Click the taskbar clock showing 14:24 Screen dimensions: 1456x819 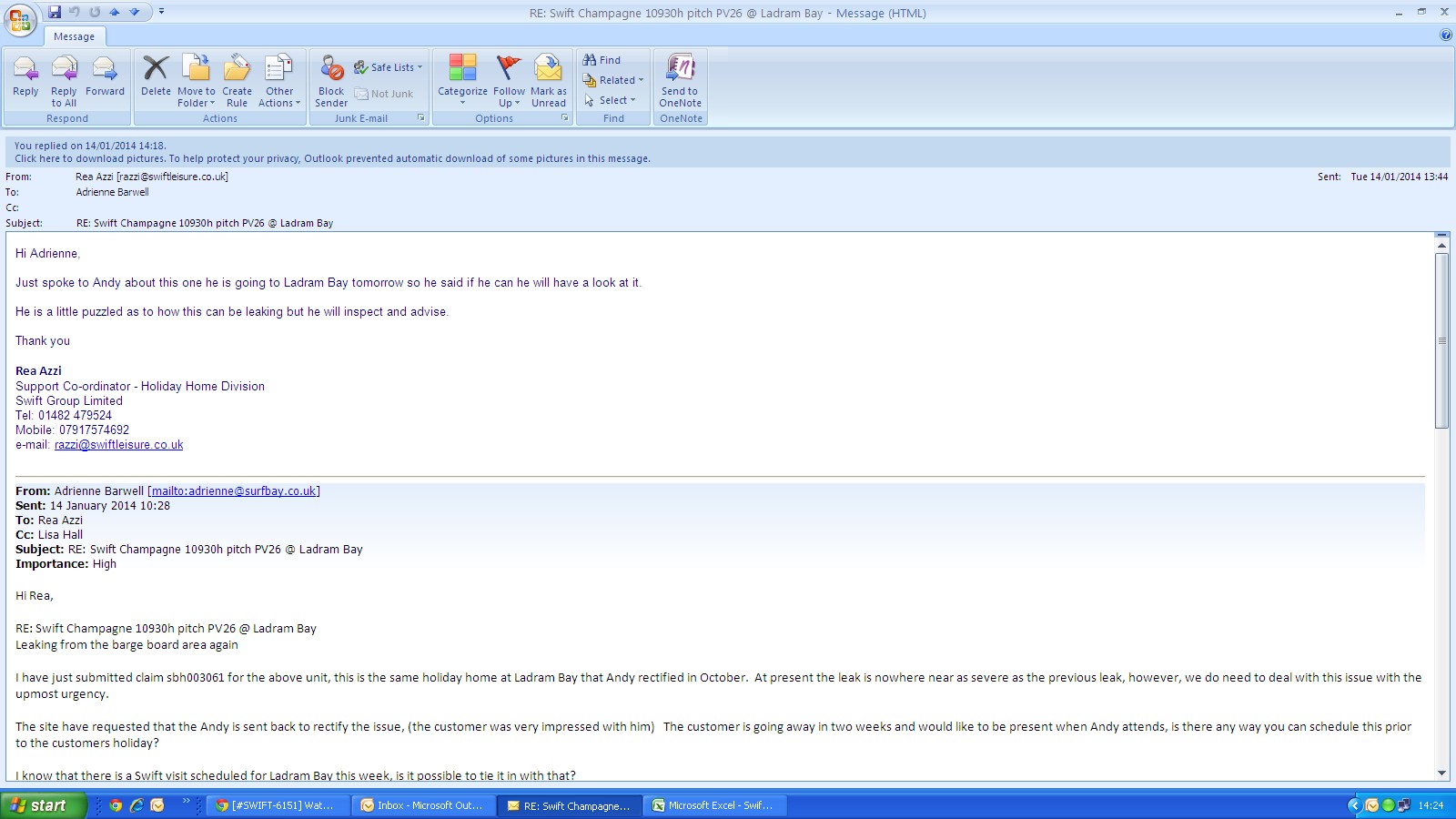[1431, 805]
